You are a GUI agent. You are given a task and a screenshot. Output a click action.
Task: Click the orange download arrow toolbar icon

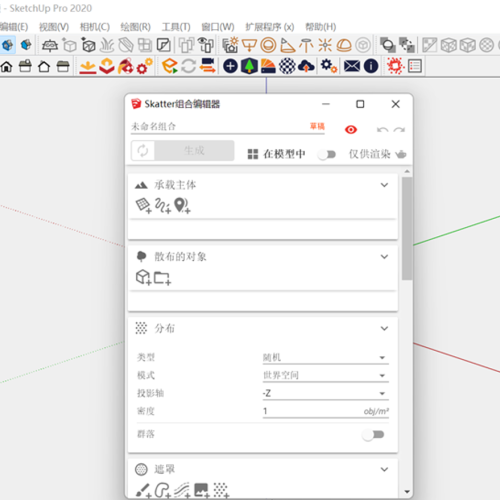88,66
